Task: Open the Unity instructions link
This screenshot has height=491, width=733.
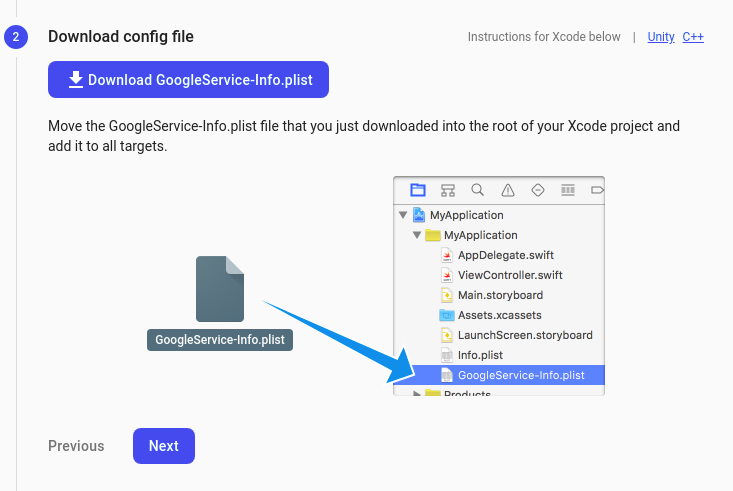Action: [x=661, y=36]
